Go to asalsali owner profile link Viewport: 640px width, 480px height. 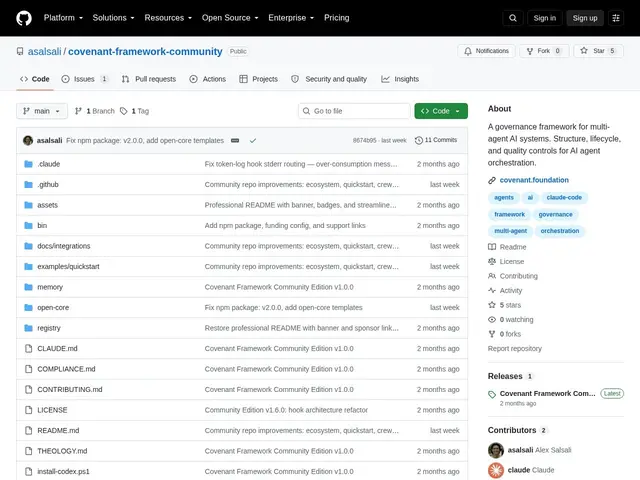click(44, 51)
